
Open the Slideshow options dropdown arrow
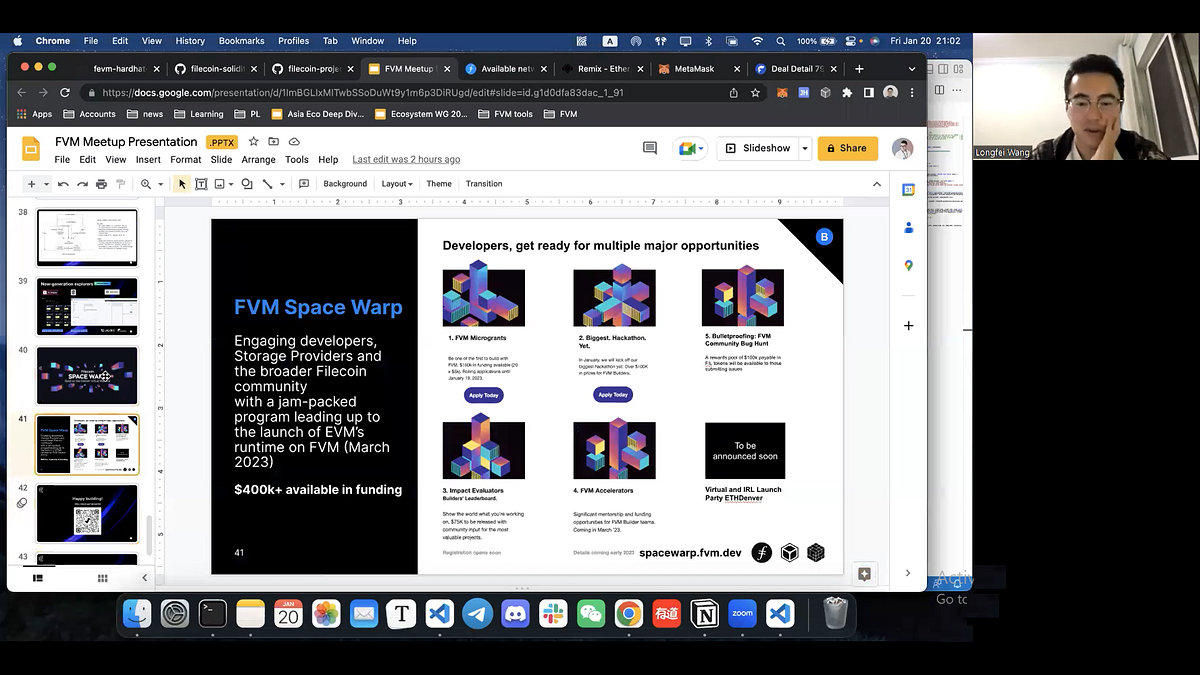(805, 147)
